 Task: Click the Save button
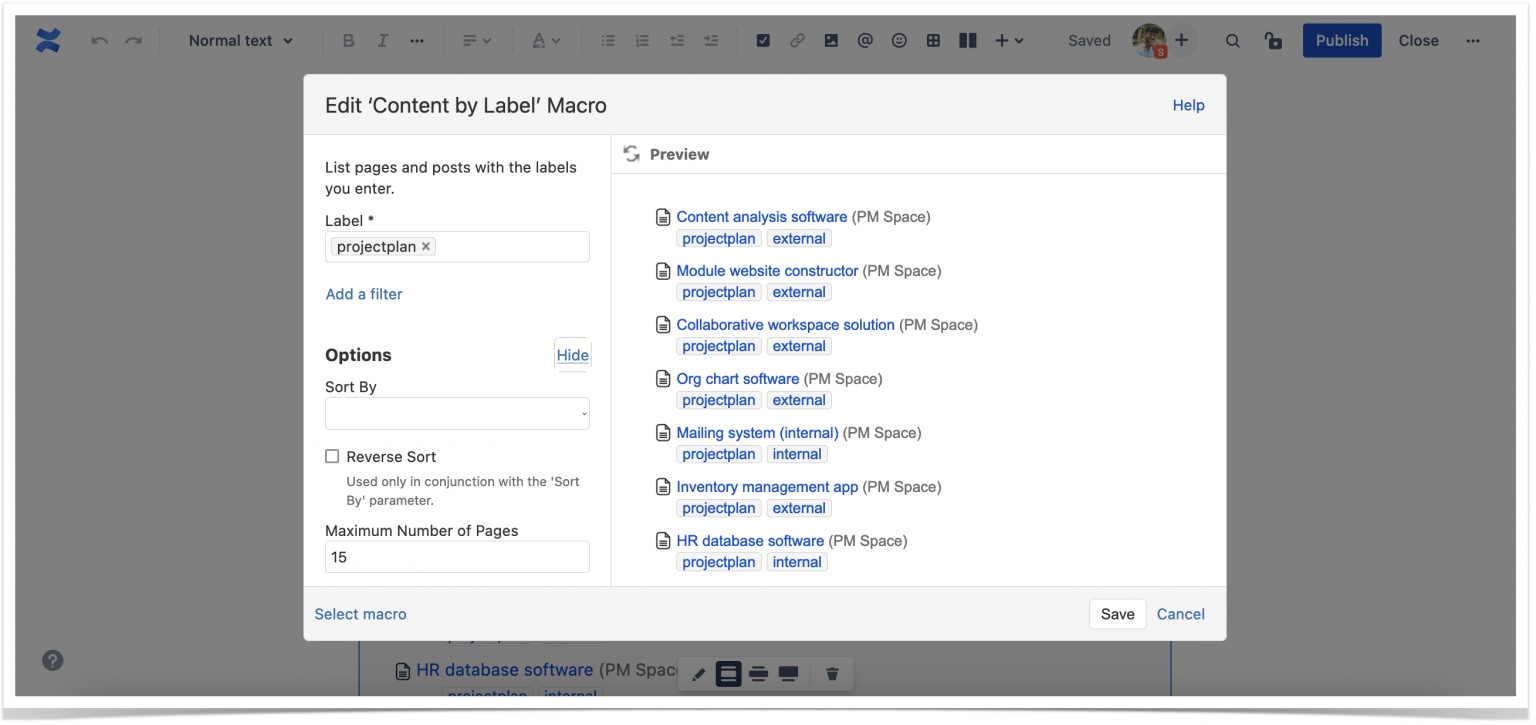(x=1117, y=614)
